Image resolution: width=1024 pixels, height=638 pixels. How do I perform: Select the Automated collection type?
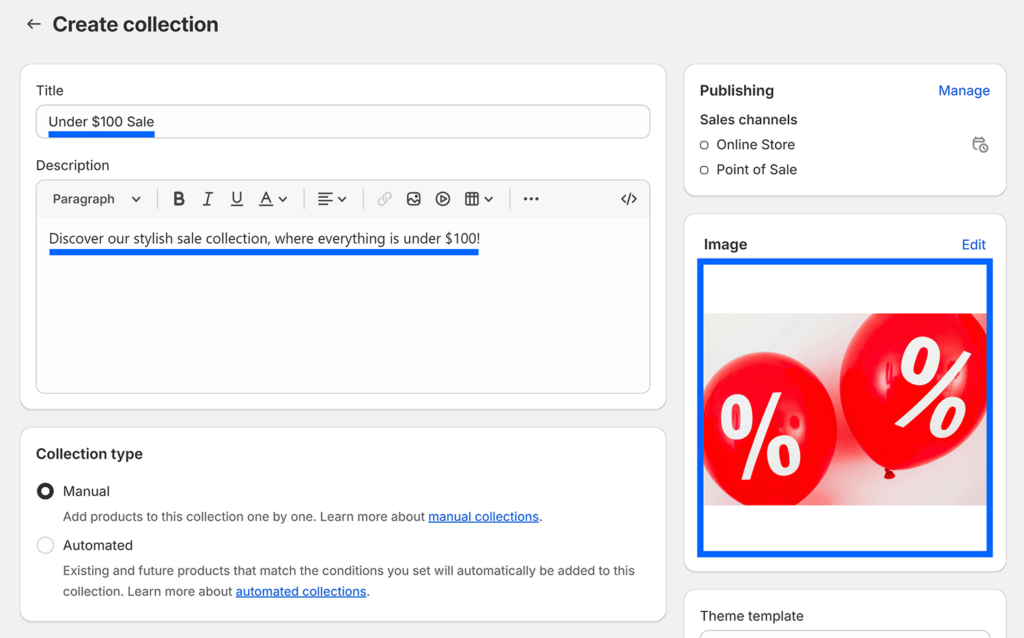pyautogui.click(x=45, y=545)
